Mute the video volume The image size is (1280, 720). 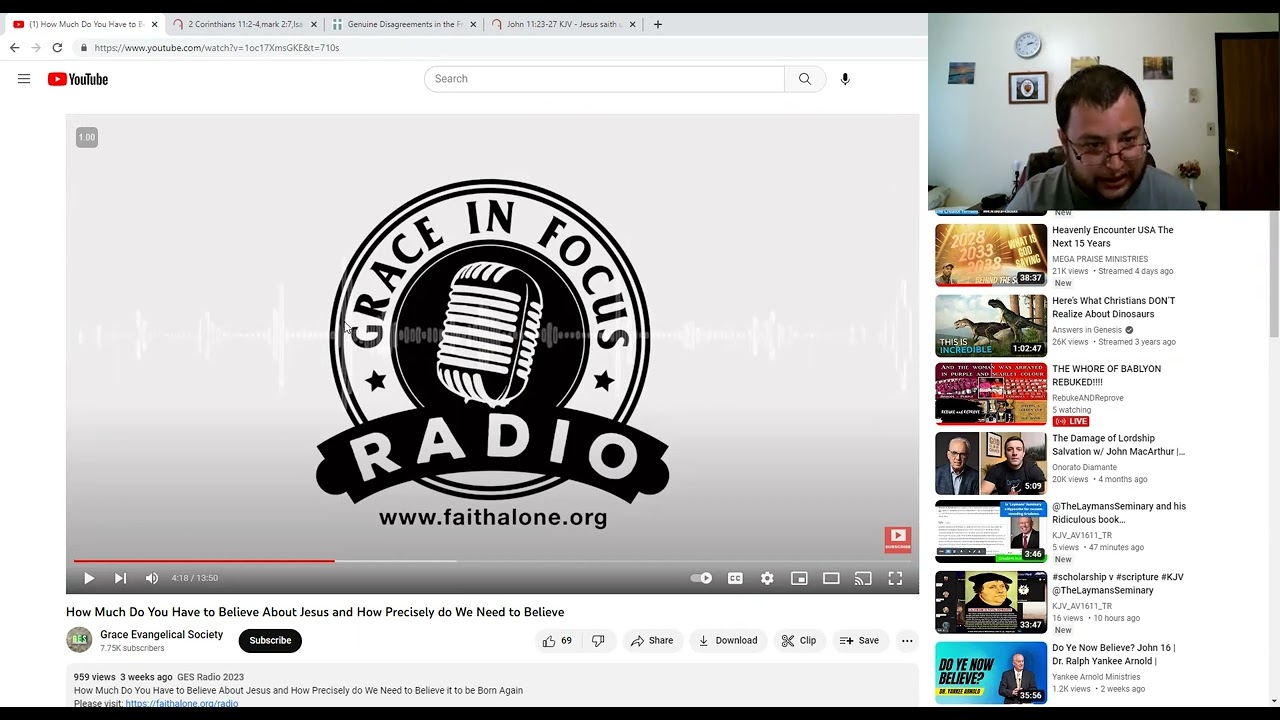tap(152, 578)
